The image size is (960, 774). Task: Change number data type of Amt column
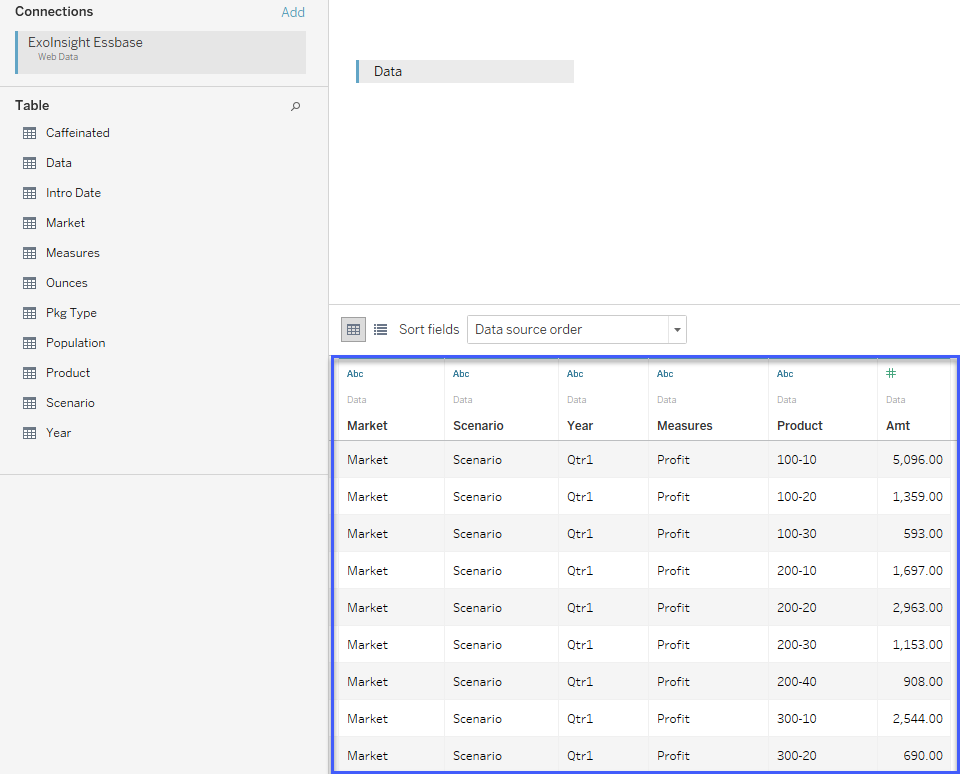point(891,373)
